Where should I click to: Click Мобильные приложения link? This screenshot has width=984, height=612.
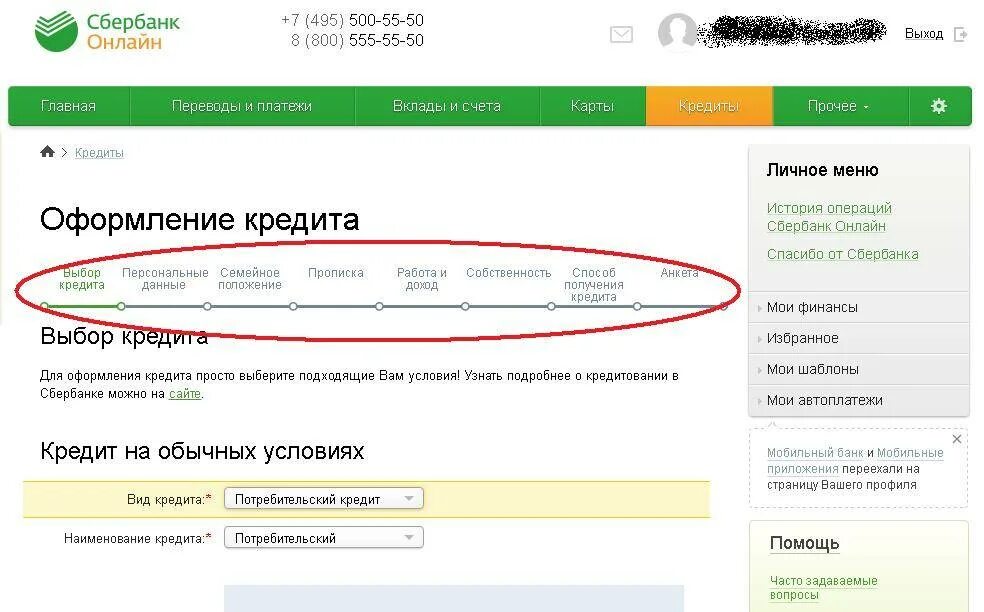[855, 461]
